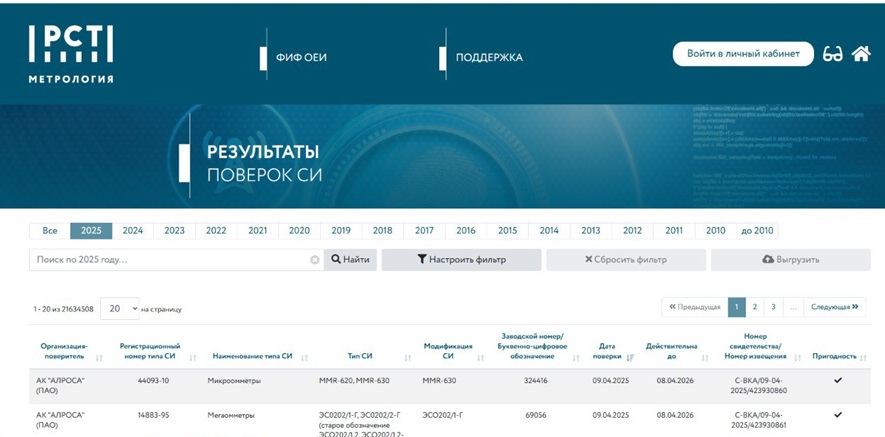Sort by Дата поверки column arrows
The image size is (885, 437).
[x=630, y=357]
